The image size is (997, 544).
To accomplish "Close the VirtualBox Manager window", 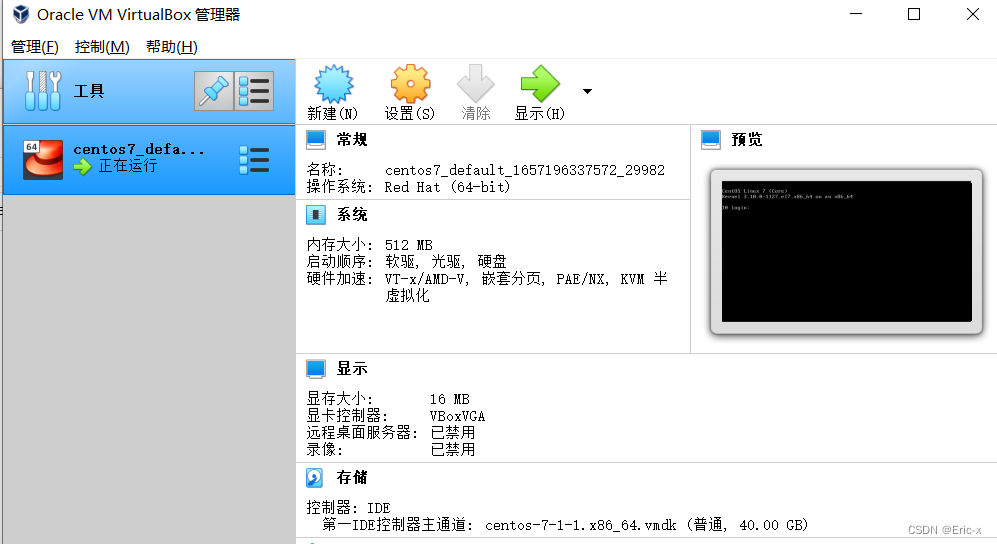I will [x=973, y=14].
